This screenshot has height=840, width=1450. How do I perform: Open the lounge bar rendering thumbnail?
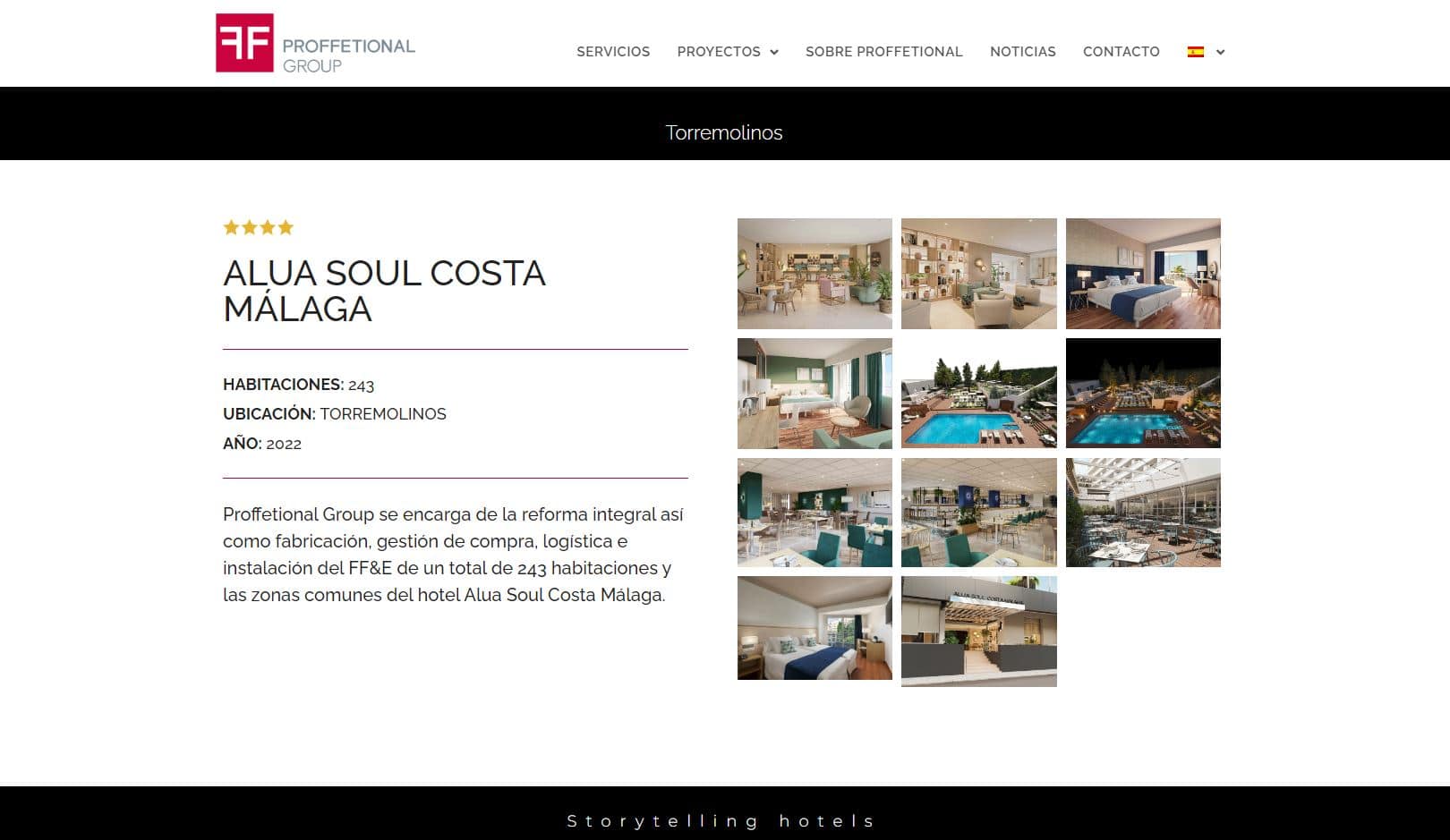pos(815,274)
